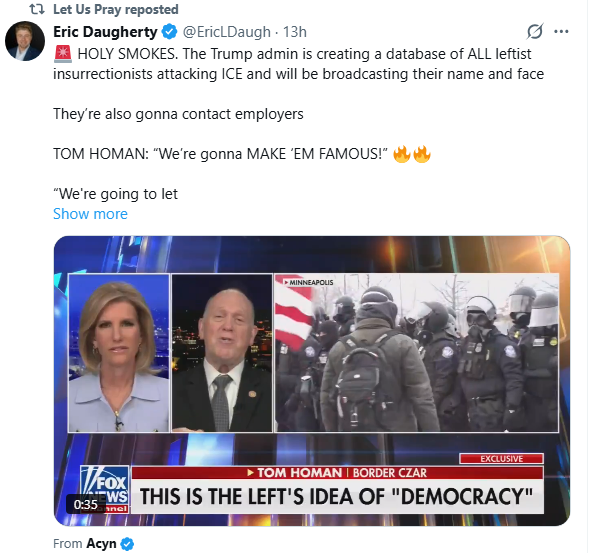Image resolution: width=599 pixels, height=553 pixels.
Task: Click the repost arrows icon near Let Us Pray
Action: (x=37, y=9)
